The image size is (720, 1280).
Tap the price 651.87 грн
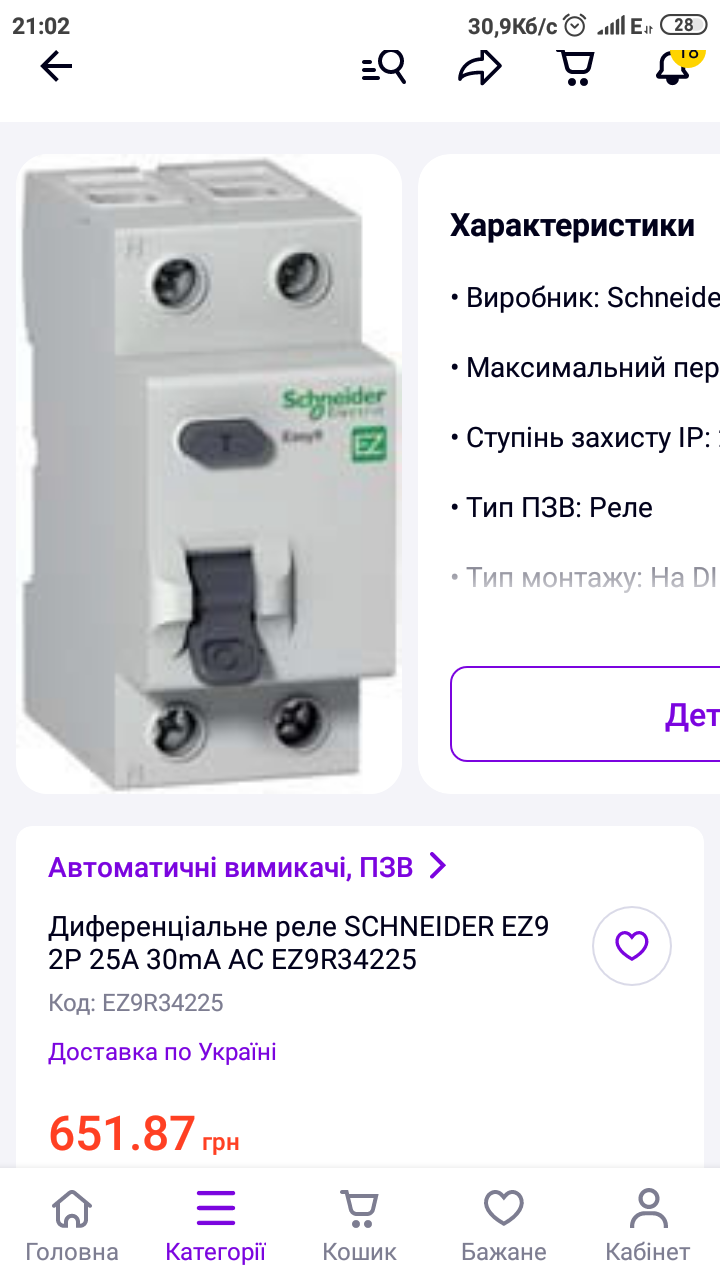[x=144, y=1133]
